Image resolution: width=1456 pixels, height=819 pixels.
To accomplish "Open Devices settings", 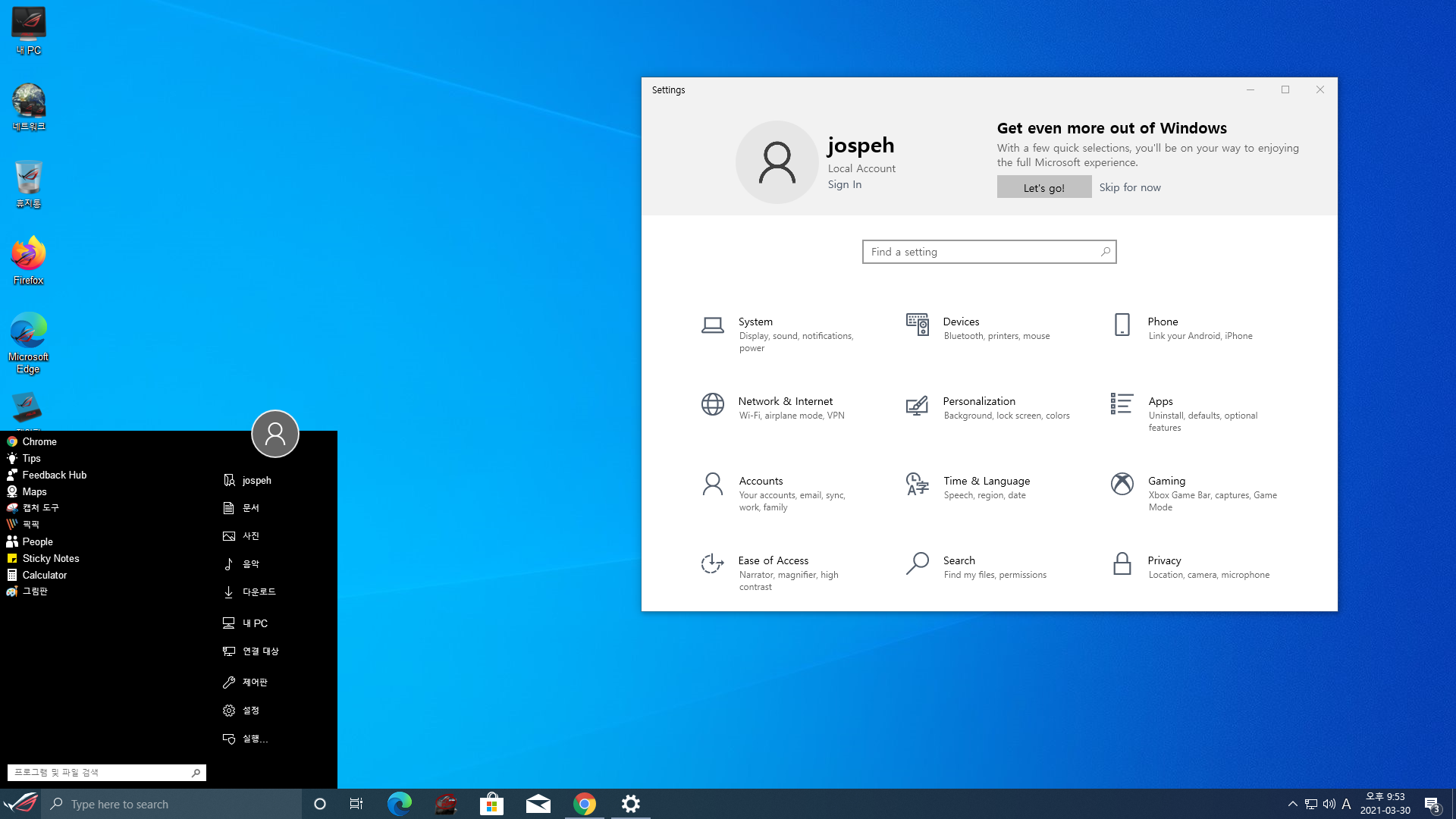I will pyautogui.click(x=960, y=322).
